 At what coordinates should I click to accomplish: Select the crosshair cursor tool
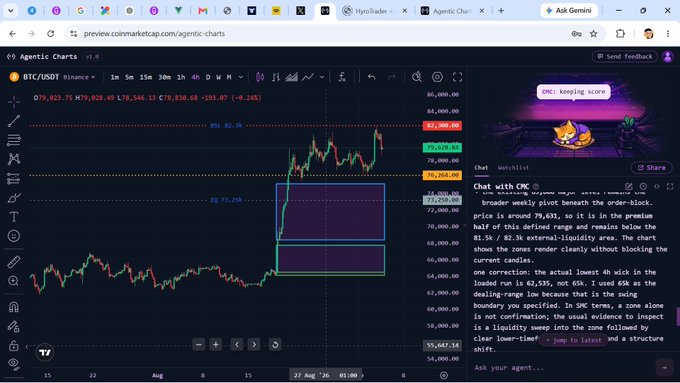[x=14, y=102]
